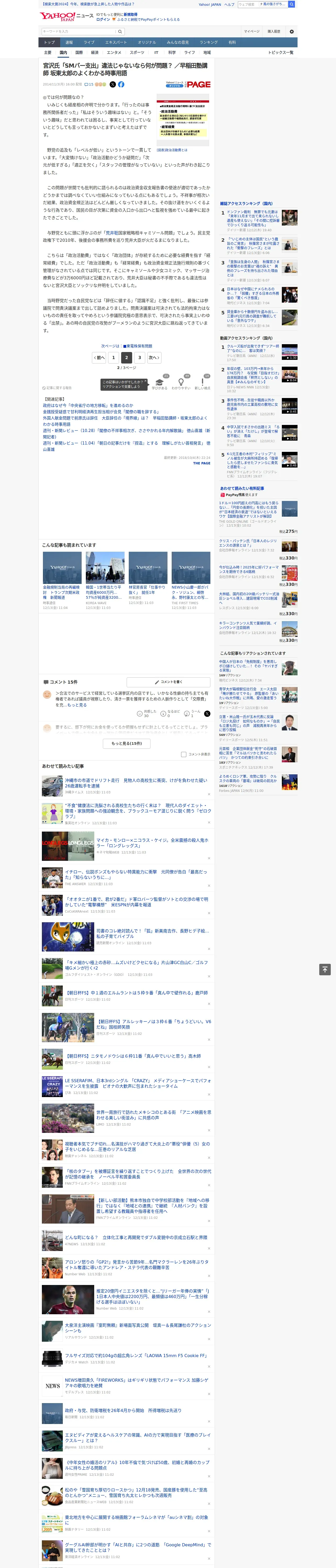Click the search magnifier icon beside keyword field
Image resolution: width=336 pixels, height=1568 pixels.
[120, 32]
